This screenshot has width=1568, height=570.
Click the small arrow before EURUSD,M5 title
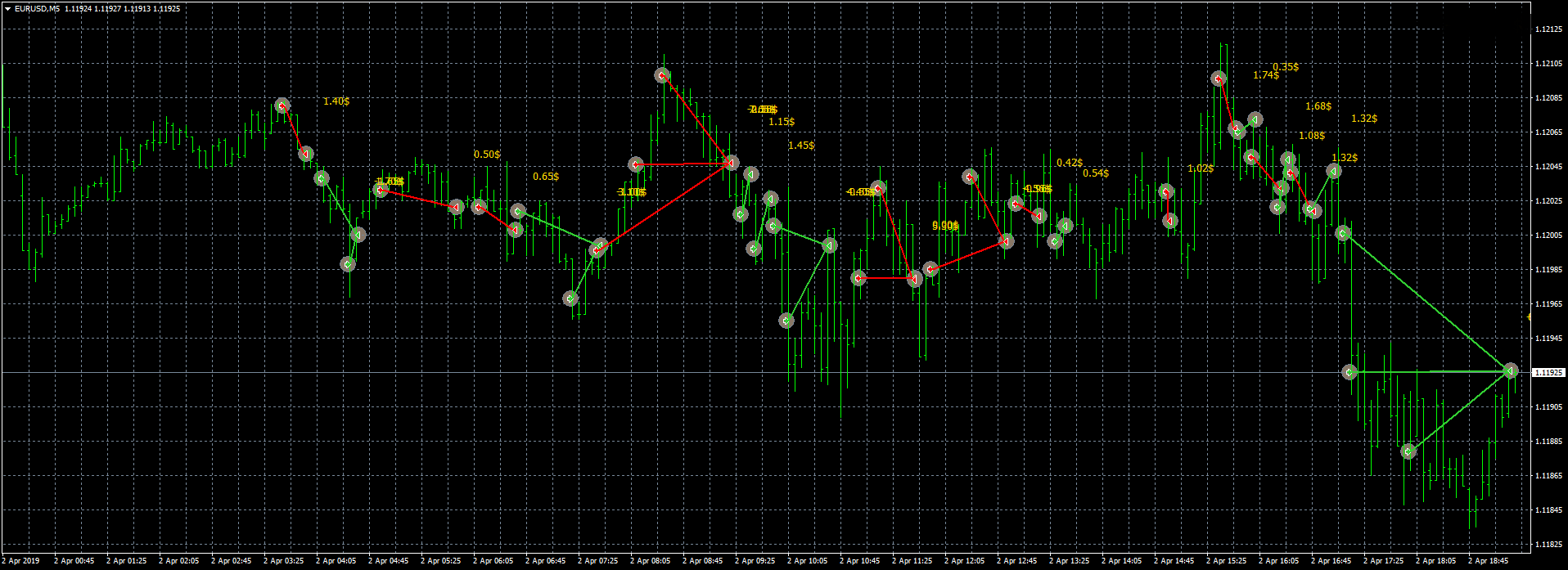tap(7, 9)
